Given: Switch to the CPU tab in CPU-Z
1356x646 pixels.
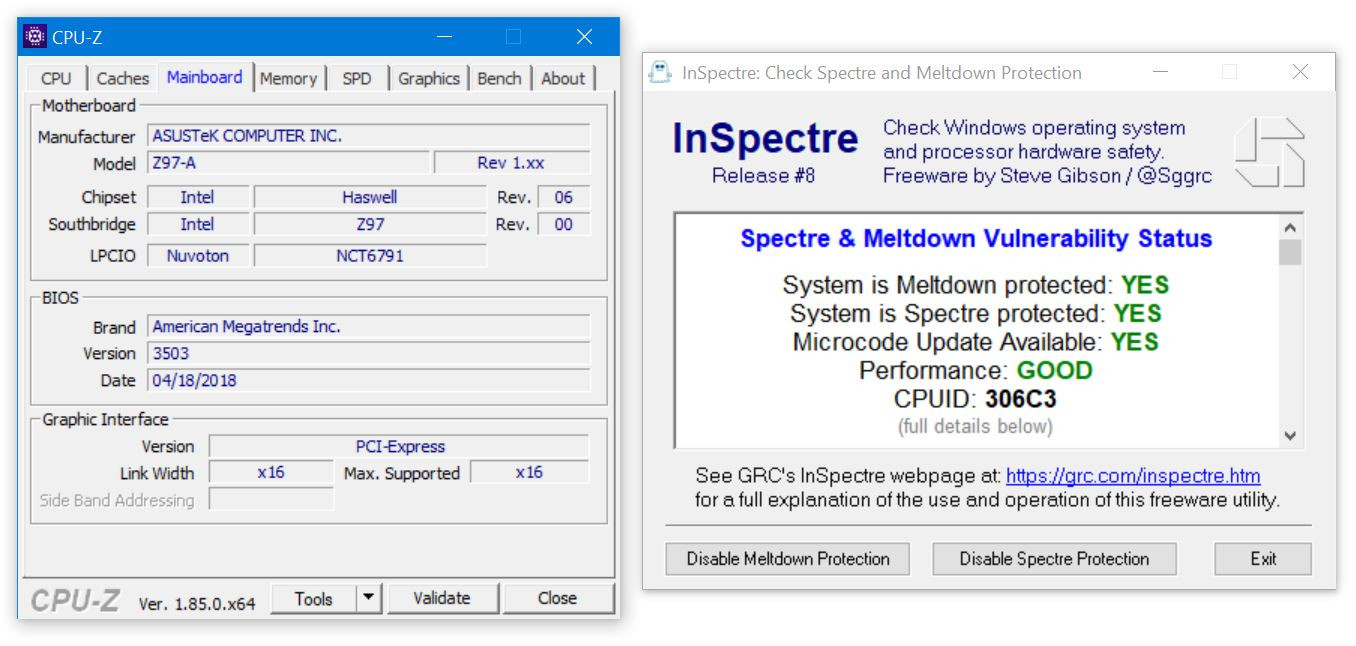Looking at the screenshot, I should [x=56, y=78].
